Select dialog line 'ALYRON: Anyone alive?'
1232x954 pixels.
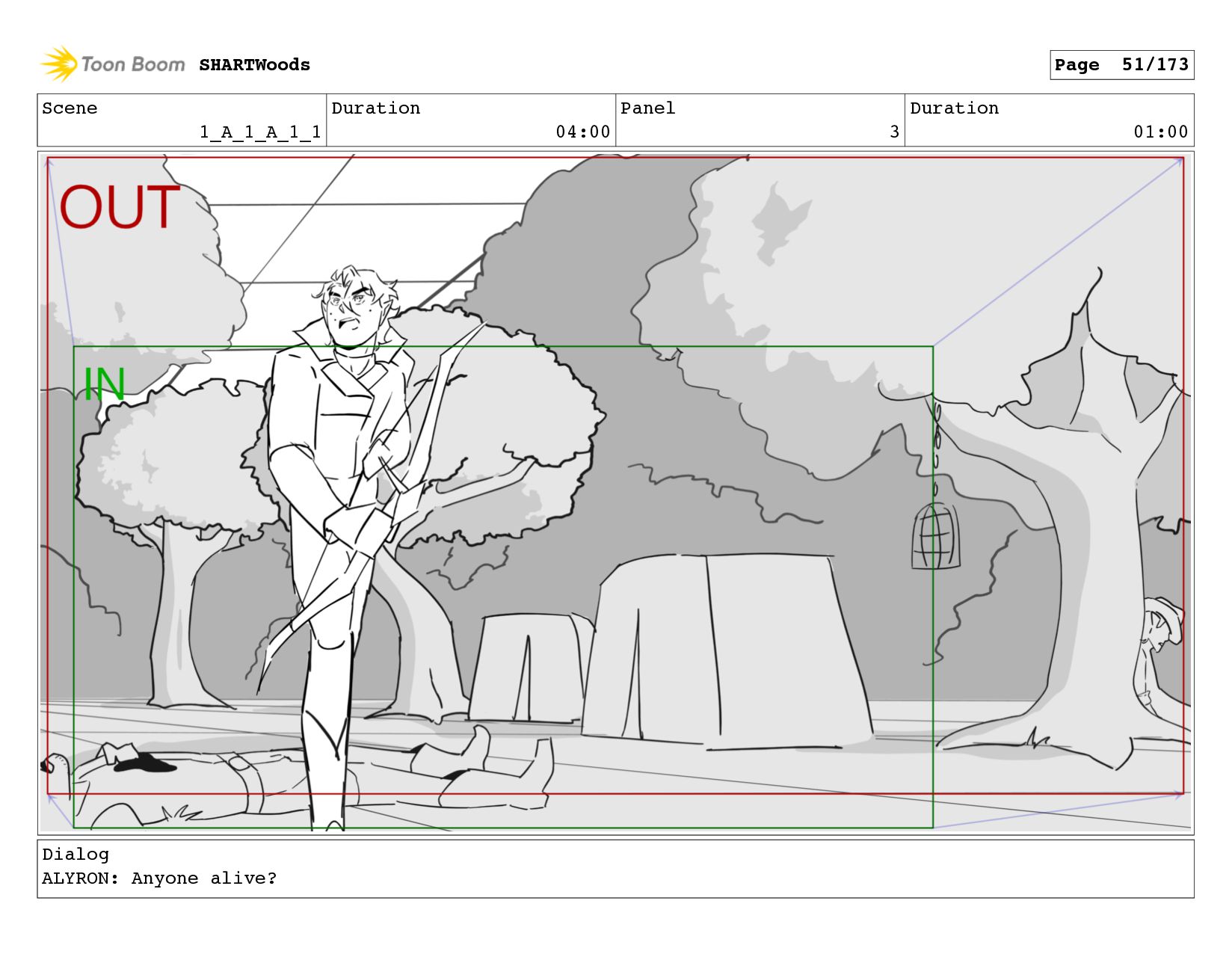click(159, 878)
